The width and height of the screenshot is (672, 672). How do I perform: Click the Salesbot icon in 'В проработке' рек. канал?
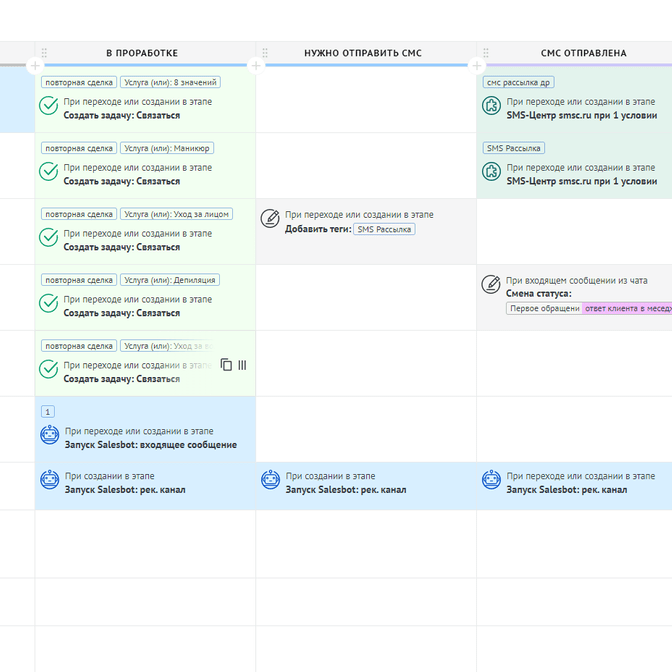[50, 480]
